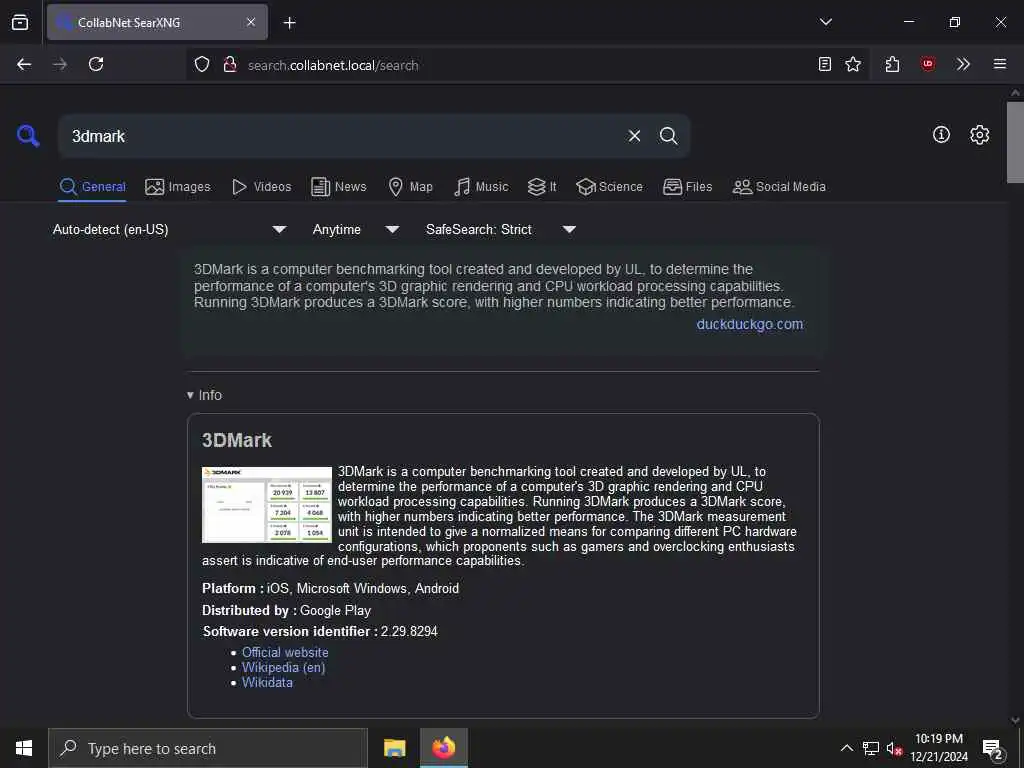Open the uBlock Origin extension

tap(928, 64)
